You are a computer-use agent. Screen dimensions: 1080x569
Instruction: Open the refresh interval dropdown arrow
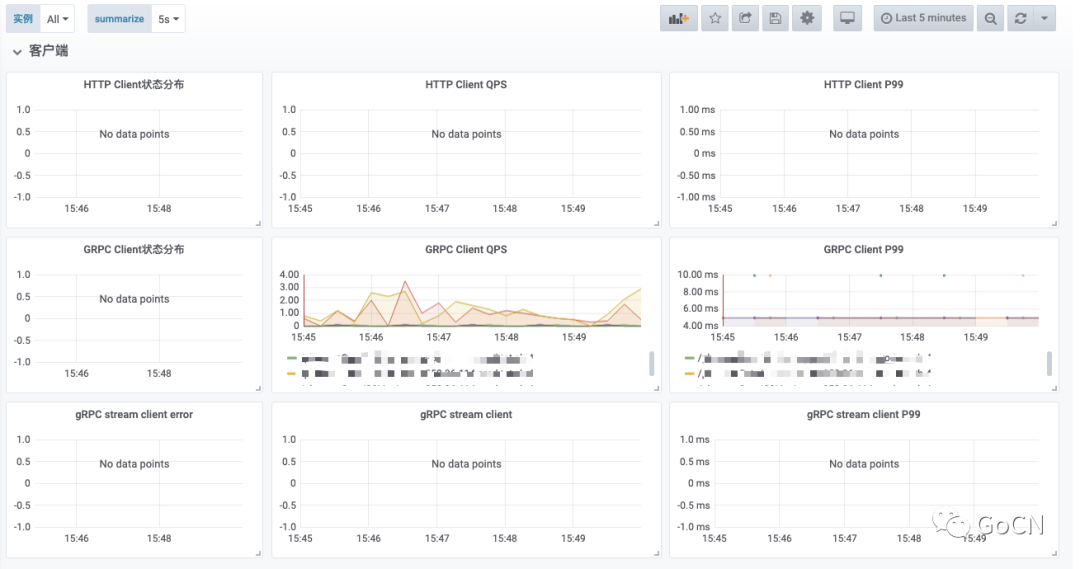pyautogui.click(x=1045, y=19)
